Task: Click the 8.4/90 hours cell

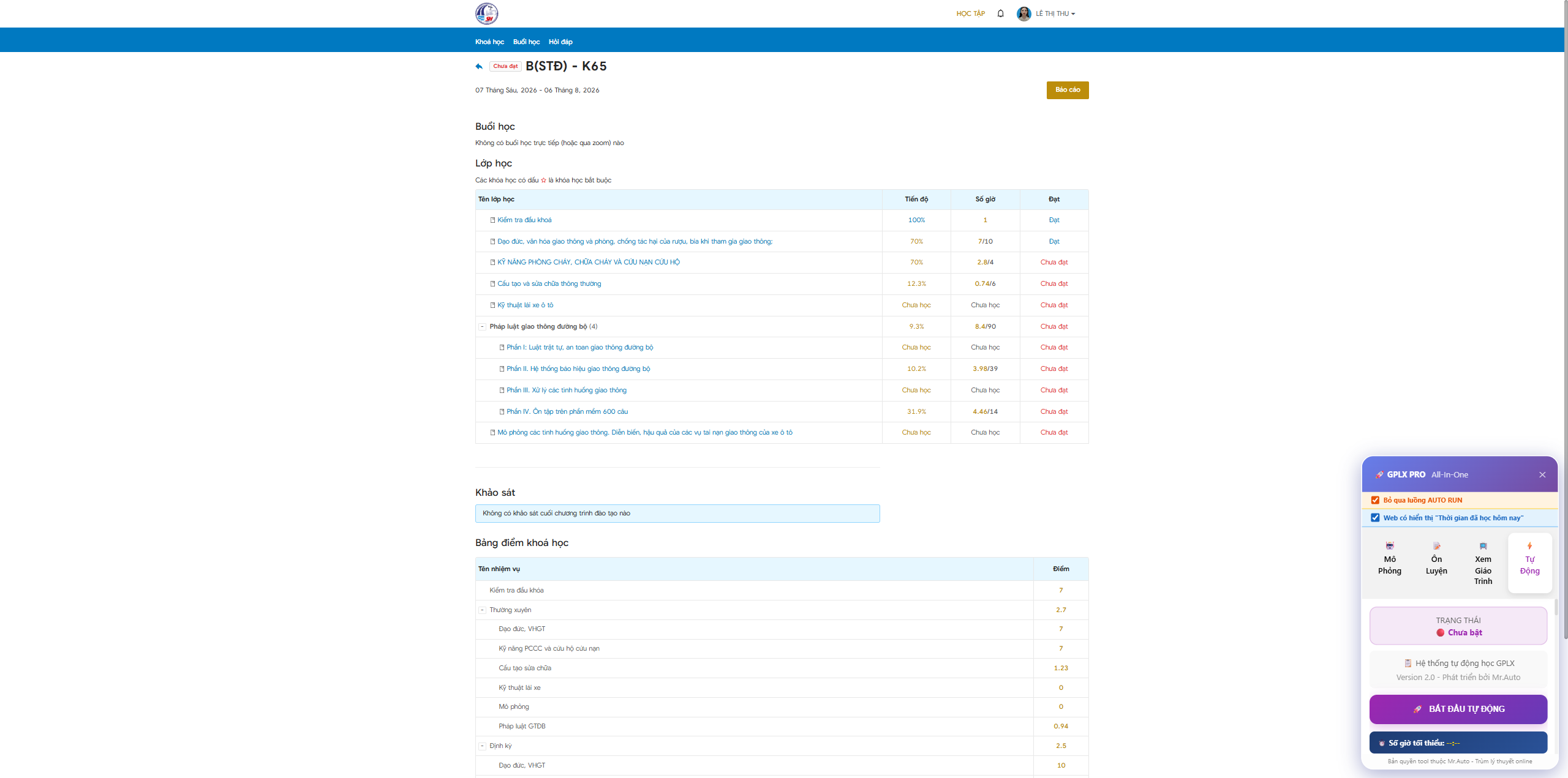Action: point(985,326)
